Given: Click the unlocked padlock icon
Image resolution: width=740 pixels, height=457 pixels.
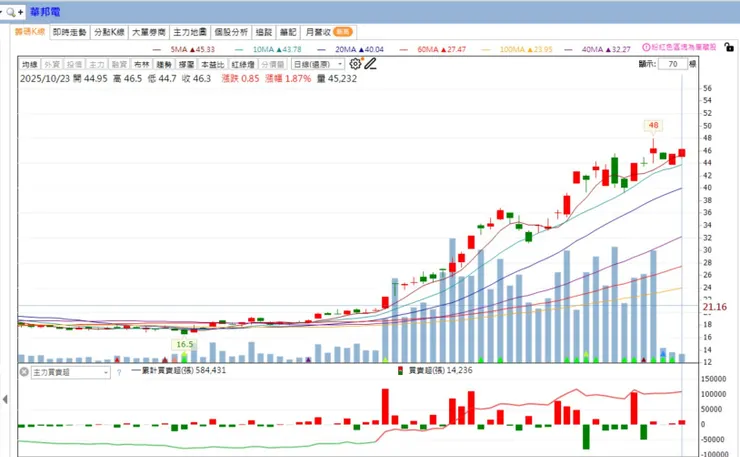Looking at the screenshot, I should click(x=729, y=47).
